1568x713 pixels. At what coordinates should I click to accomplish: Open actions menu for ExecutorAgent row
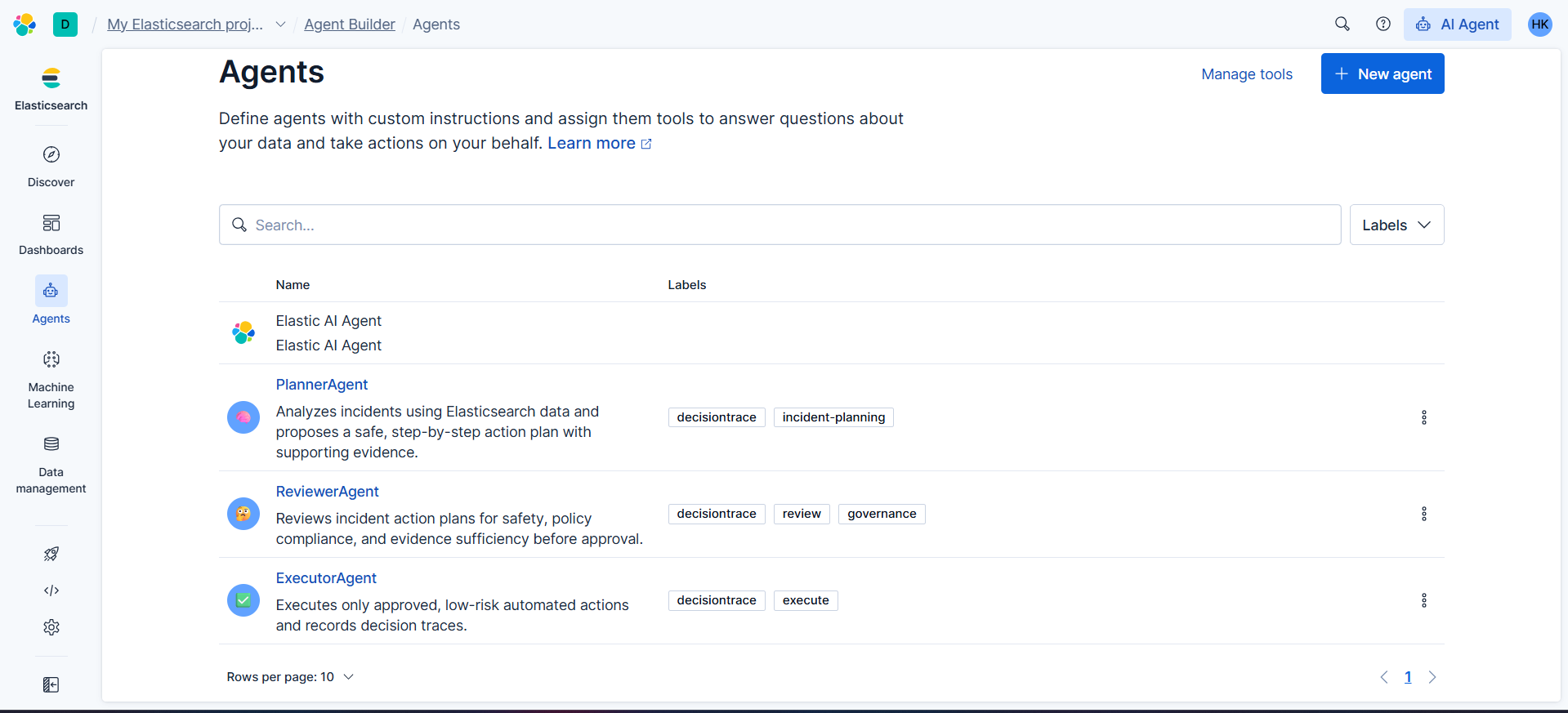(x=1424, y=600)
